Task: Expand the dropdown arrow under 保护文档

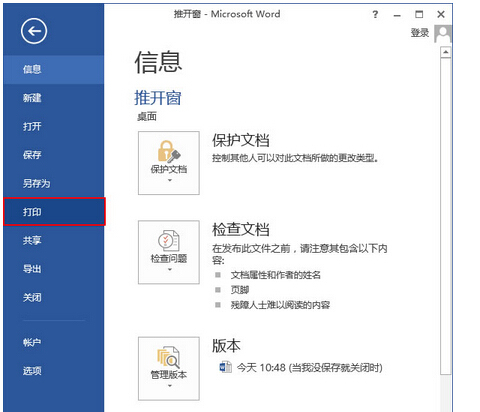Action: [x=170, y=180]
